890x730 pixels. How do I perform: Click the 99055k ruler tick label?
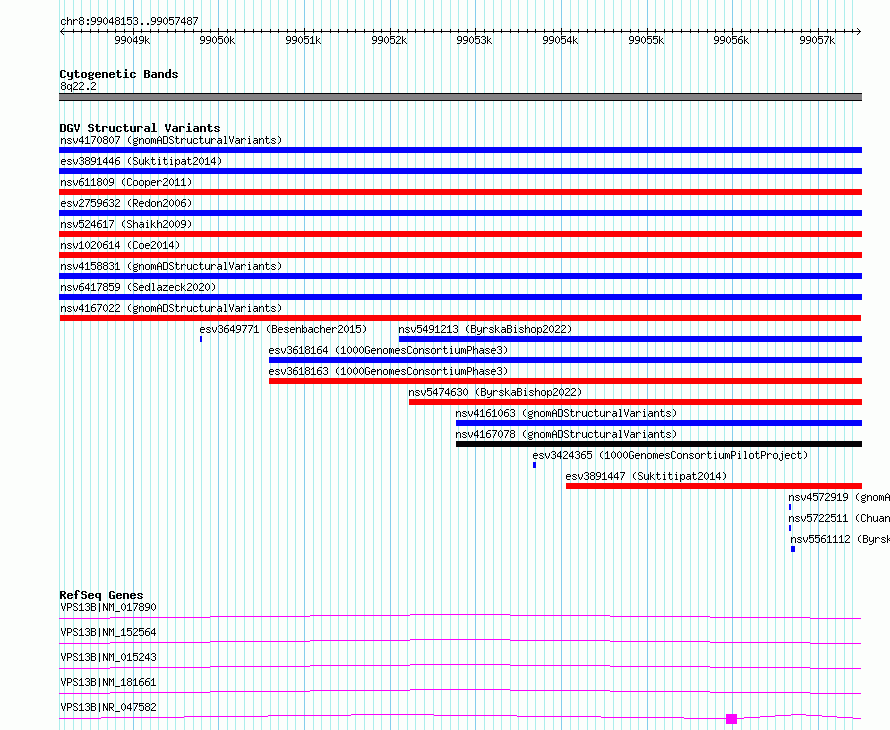tap(646, 40)
